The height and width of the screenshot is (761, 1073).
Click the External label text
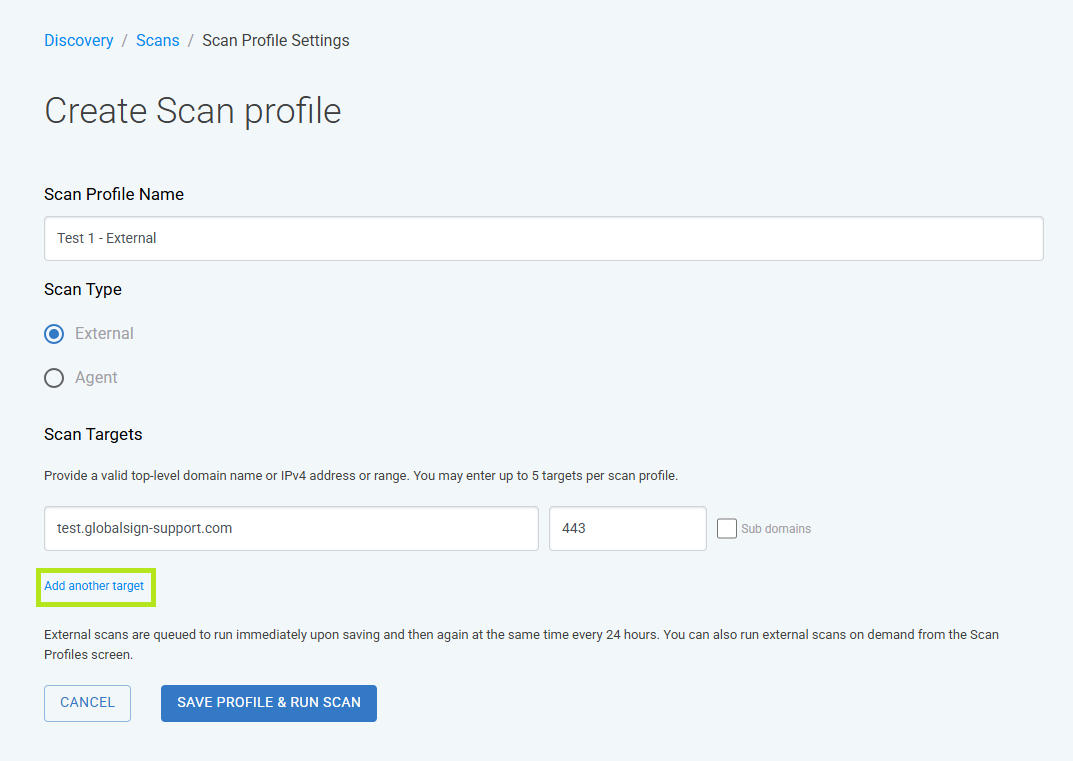[104, 333]
